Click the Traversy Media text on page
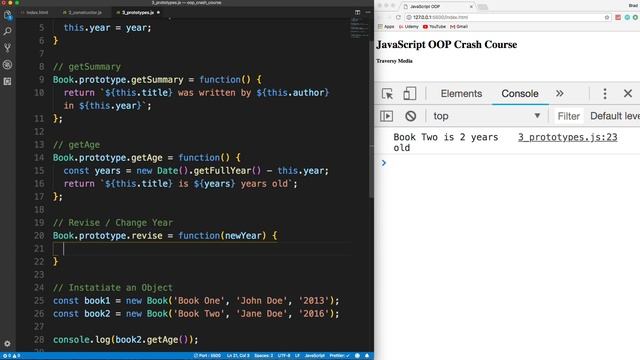 (x=394, y=61)
